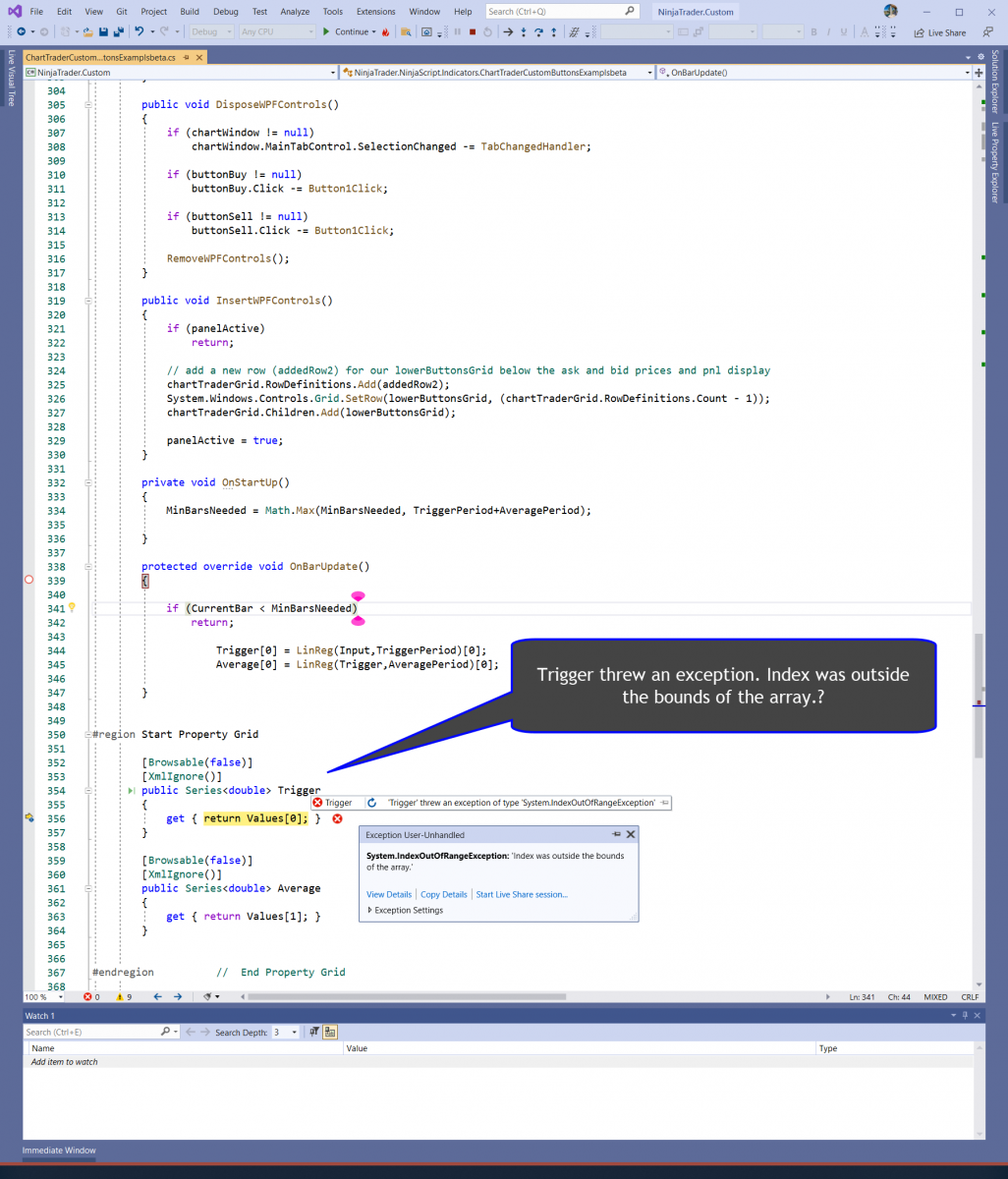Click the lightbulb quick actions icon on line 341
Image resolution: width=1008 pixels, height=1179 pixels.
[x=72, y=608]
